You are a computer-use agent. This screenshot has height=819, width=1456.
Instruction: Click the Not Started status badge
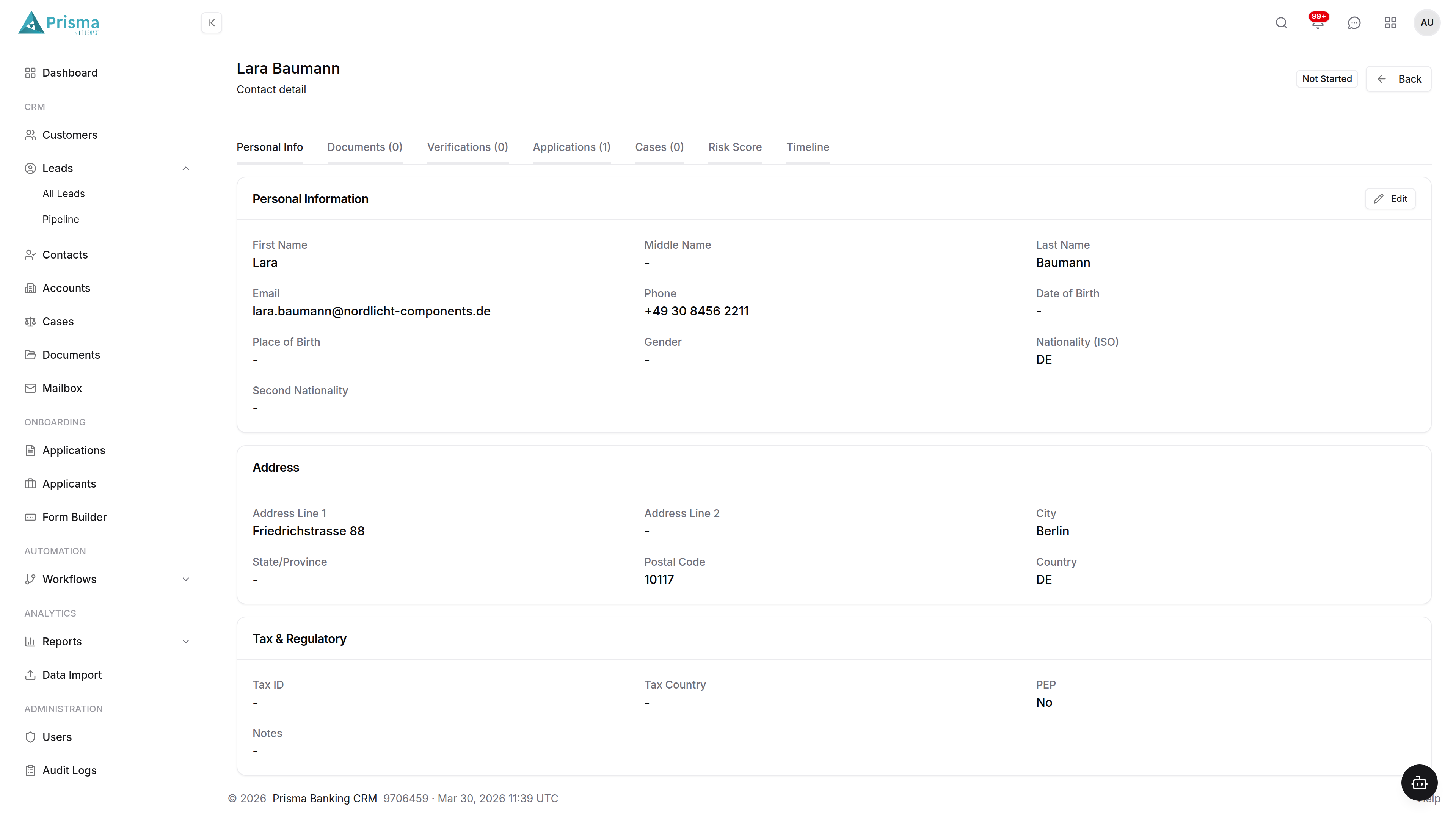1327,79
